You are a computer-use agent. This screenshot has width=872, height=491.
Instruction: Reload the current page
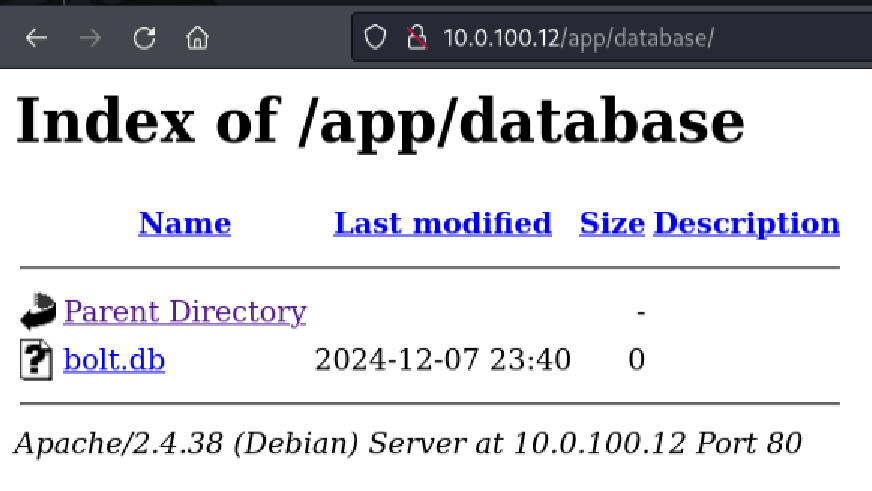click(x=145, y=39)
